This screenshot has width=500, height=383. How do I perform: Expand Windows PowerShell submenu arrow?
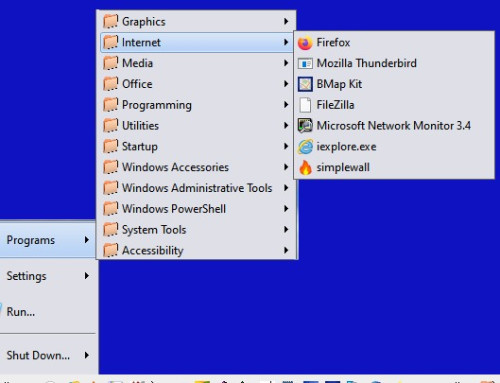pyautogui.click(x=286, y=209)
